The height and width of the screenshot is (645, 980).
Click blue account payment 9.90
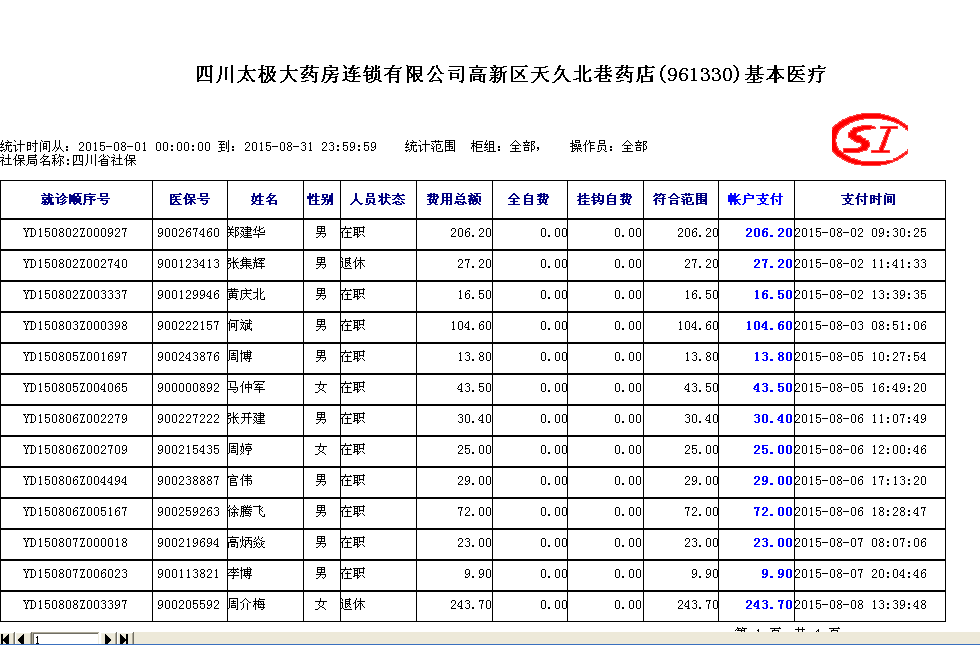point(777,574)
